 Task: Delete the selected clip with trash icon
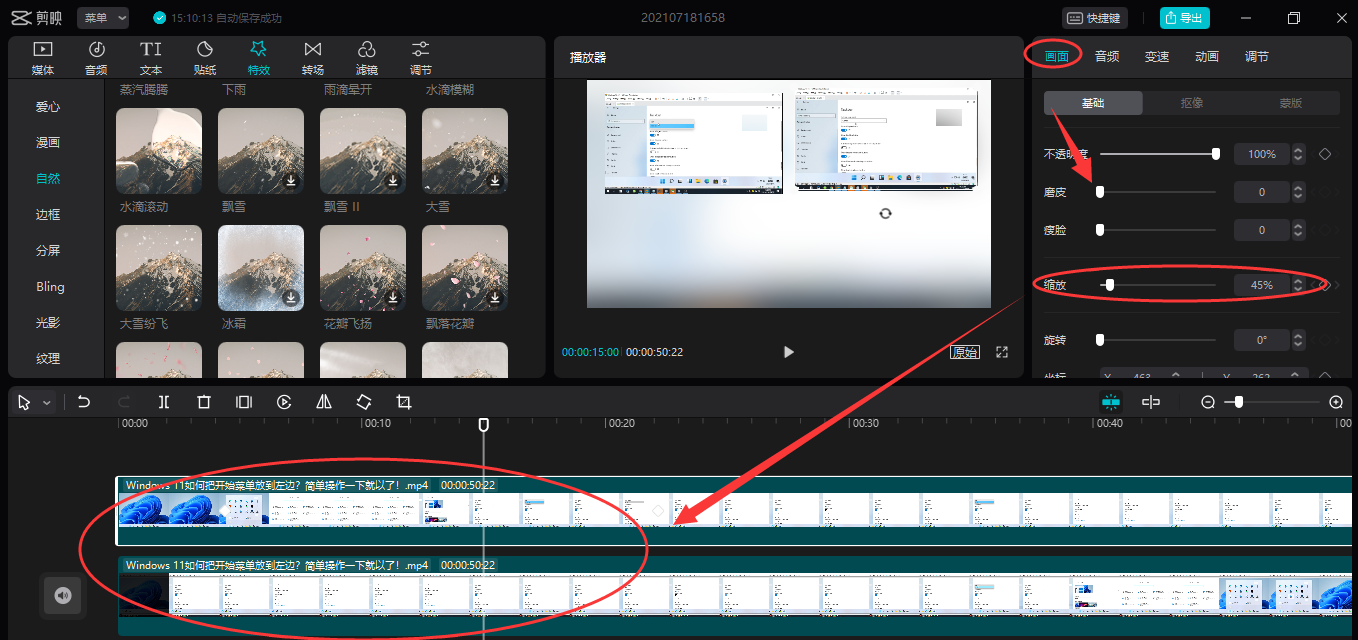tap(204, 402)
